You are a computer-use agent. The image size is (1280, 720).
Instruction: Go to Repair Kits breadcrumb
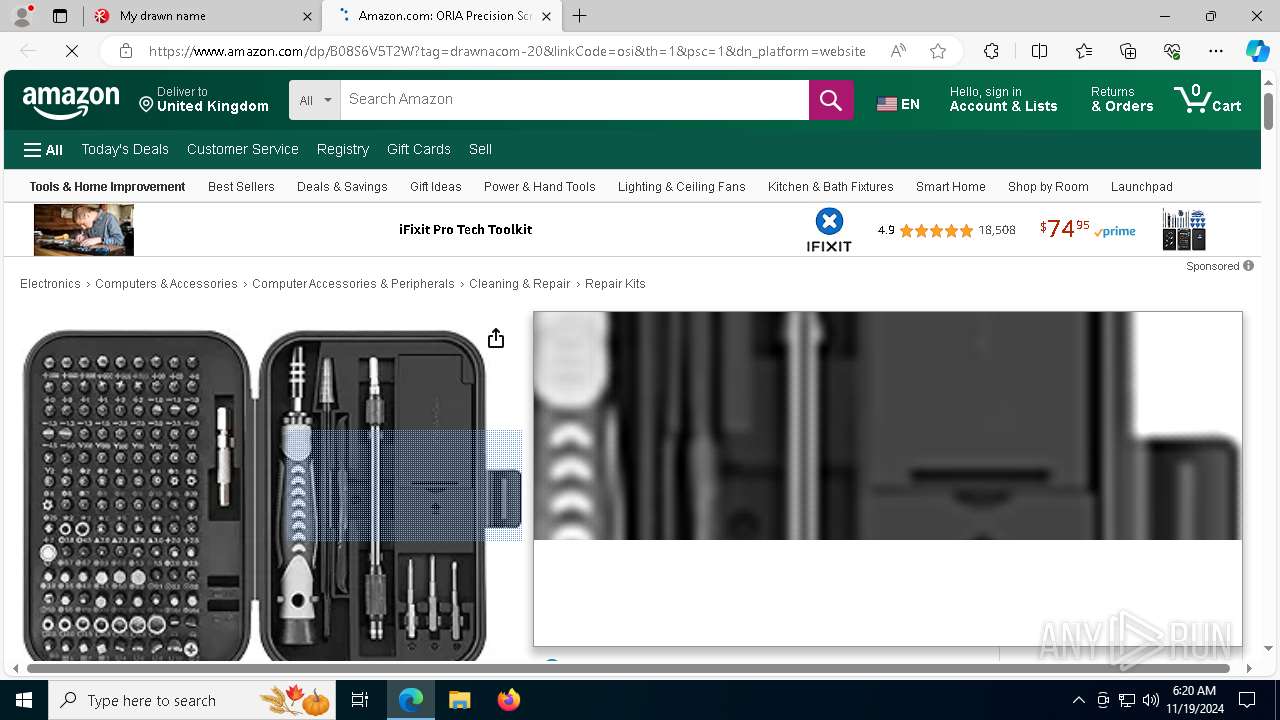pos(615,284)
